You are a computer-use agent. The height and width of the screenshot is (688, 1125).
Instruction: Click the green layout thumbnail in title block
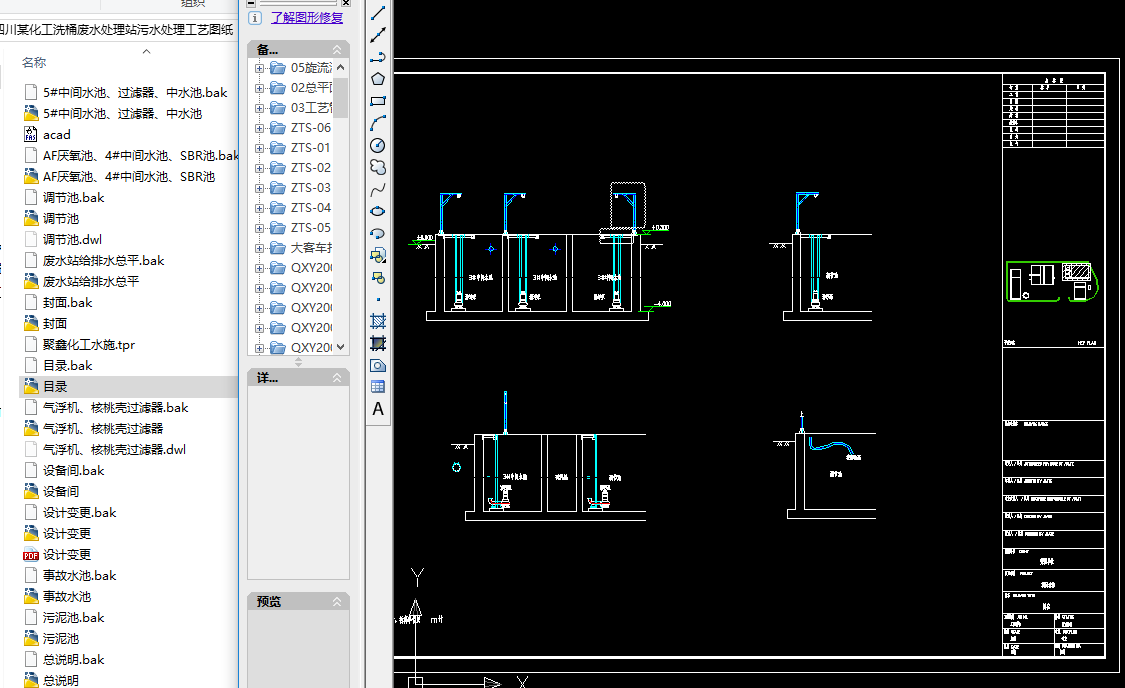pos(1052,281)
